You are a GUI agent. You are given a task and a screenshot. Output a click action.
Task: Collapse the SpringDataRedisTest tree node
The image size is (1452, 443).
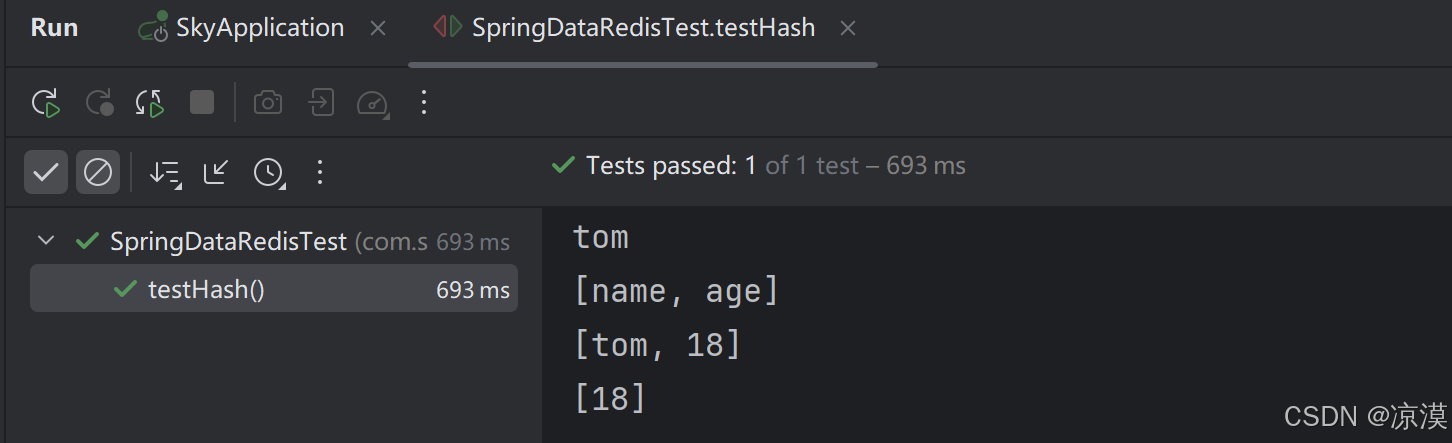(x=45, y=241)
